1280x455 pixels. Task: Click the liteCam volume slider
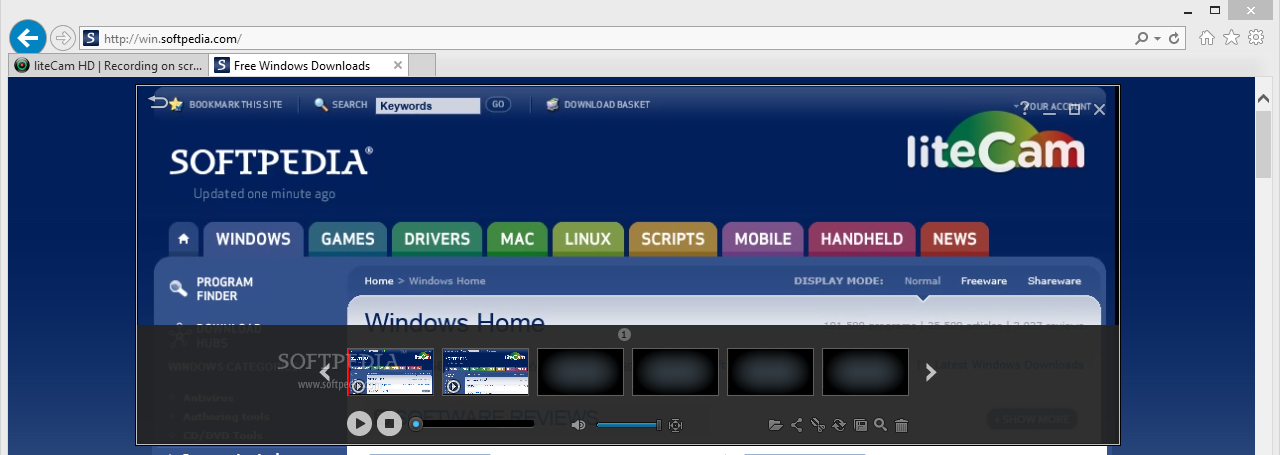[629, 425]
